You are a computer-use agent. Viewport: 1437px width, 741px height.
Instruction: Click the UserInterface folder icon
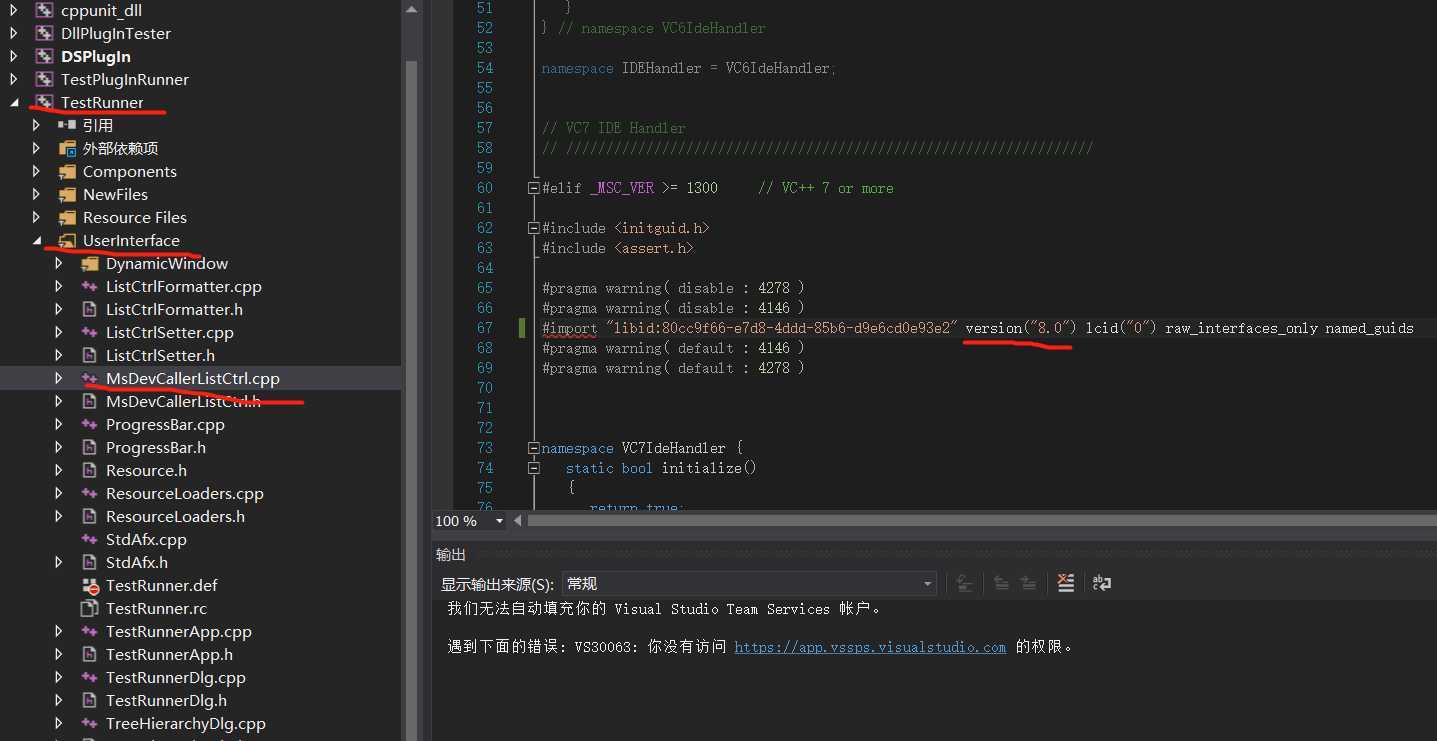pos(67,240)
